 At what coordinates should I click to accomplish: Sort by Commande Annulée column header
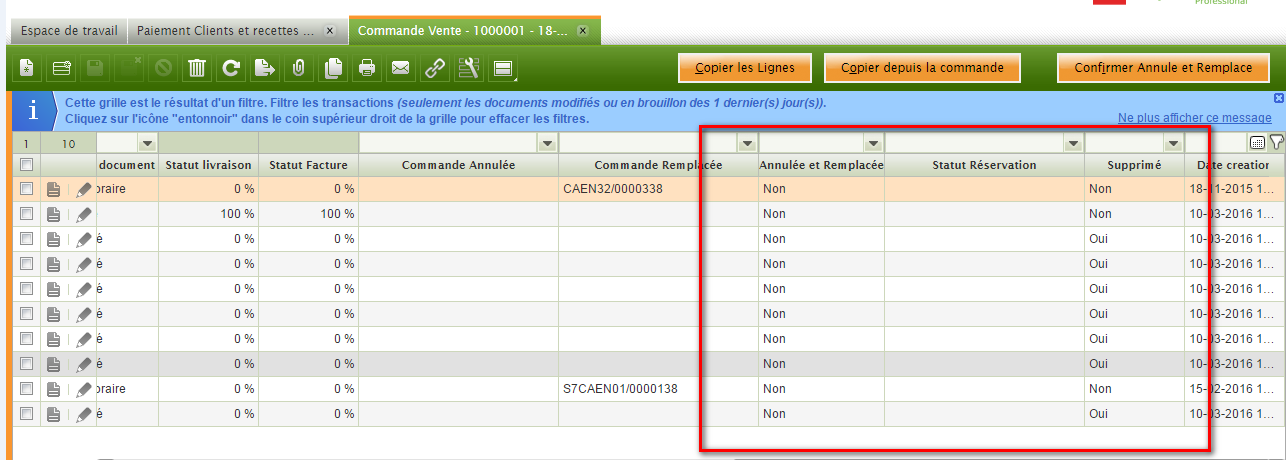[x=458, y=164]
